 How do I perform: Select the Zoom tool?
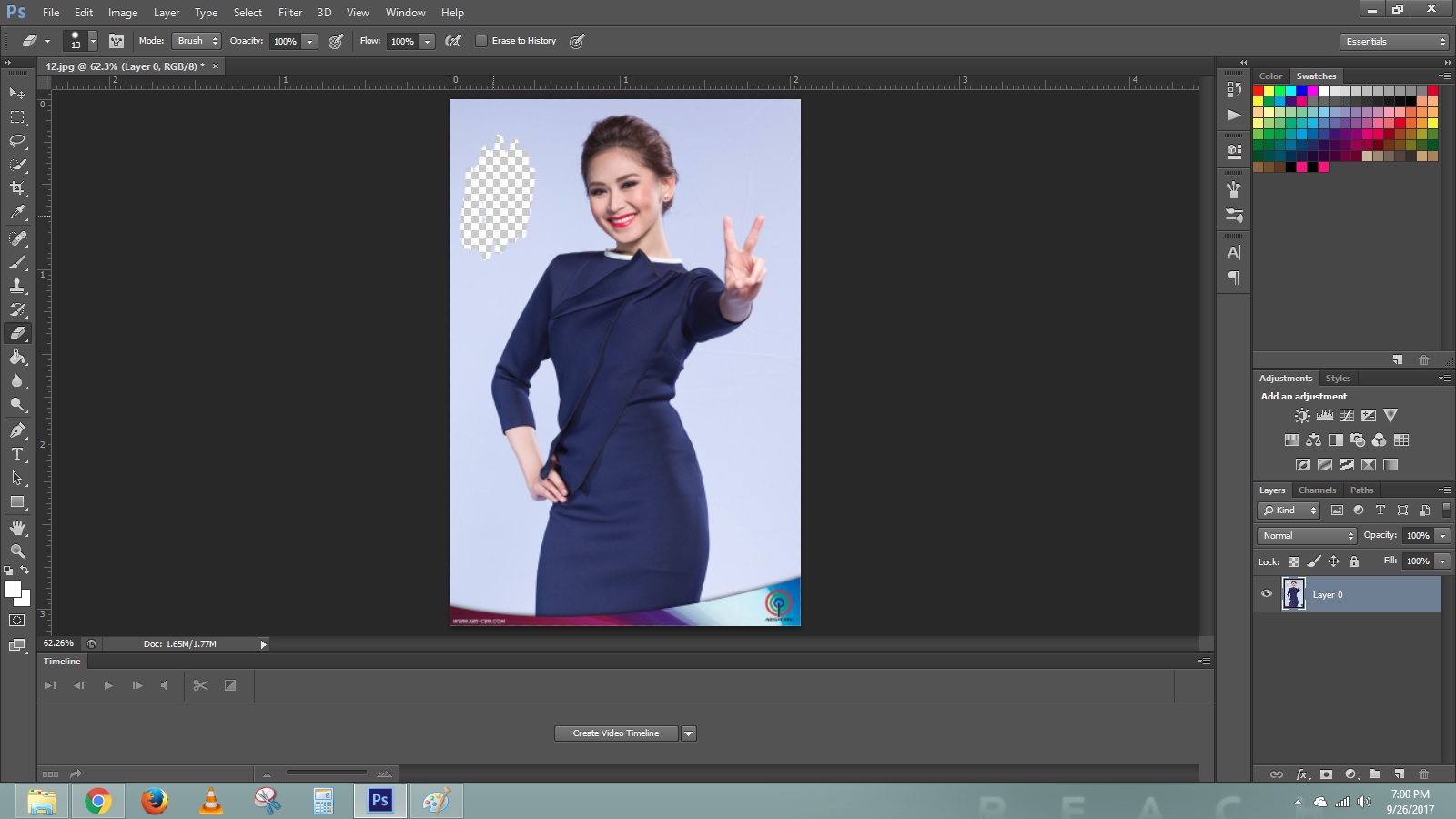click(17, 551)
